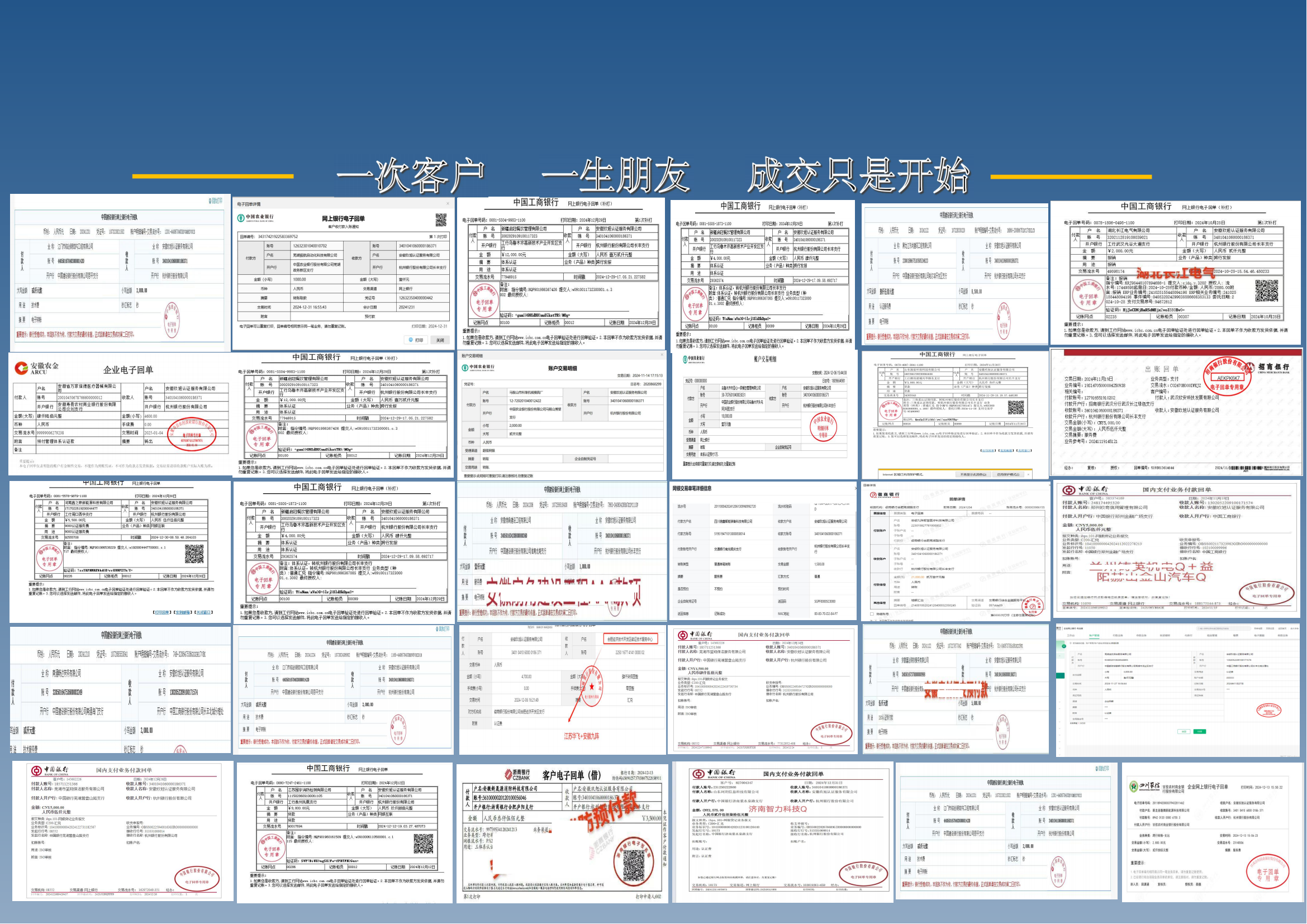
Task: Tick the 隐藏账号 checkbox on 徽商银行 receipt
Action: pos(872,615)
